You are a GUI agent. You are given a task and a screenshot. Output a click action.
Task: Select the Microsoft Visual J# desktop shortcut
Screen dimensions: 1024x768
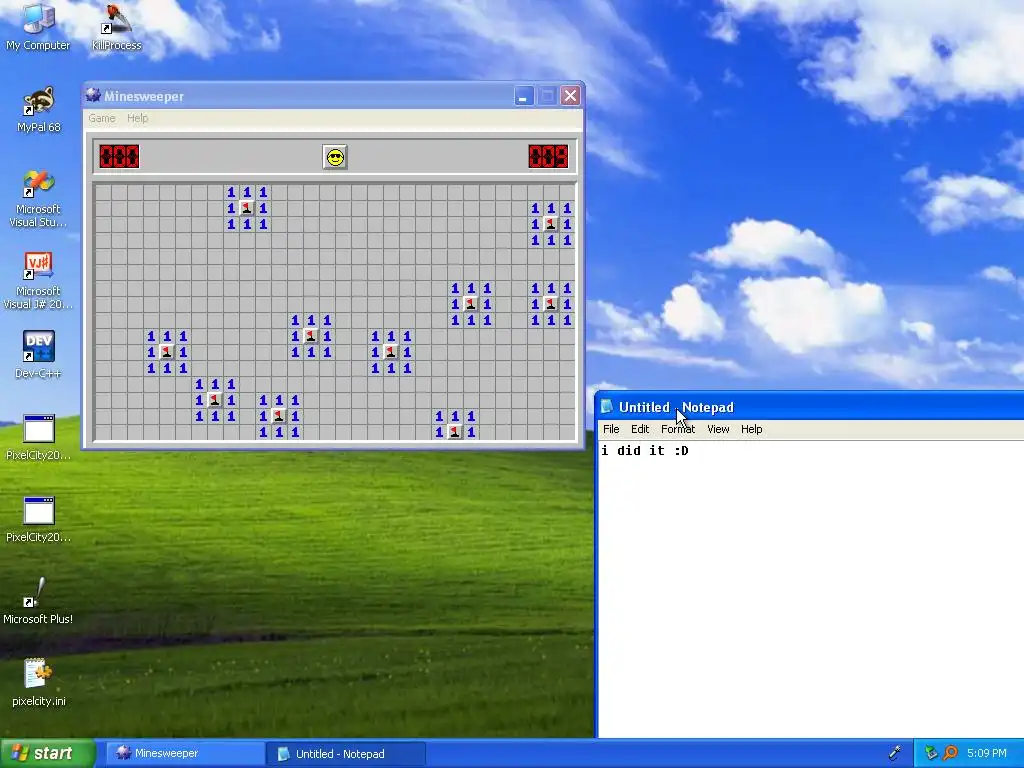click(38, 281)
